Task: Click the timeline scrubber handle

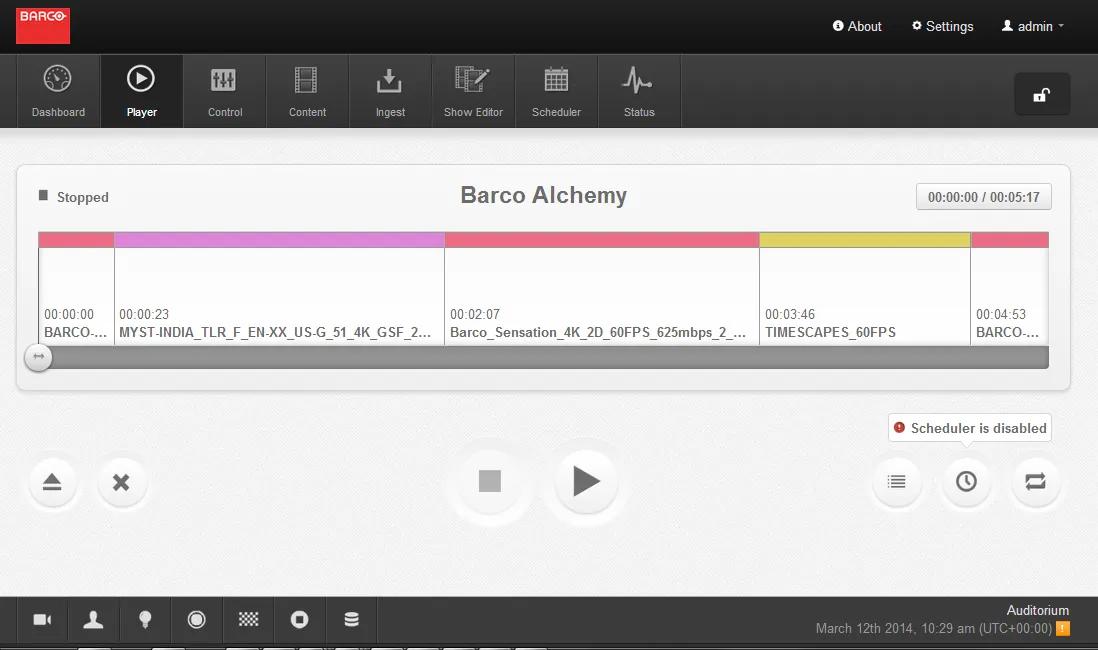Action: [x=38, y=357]
